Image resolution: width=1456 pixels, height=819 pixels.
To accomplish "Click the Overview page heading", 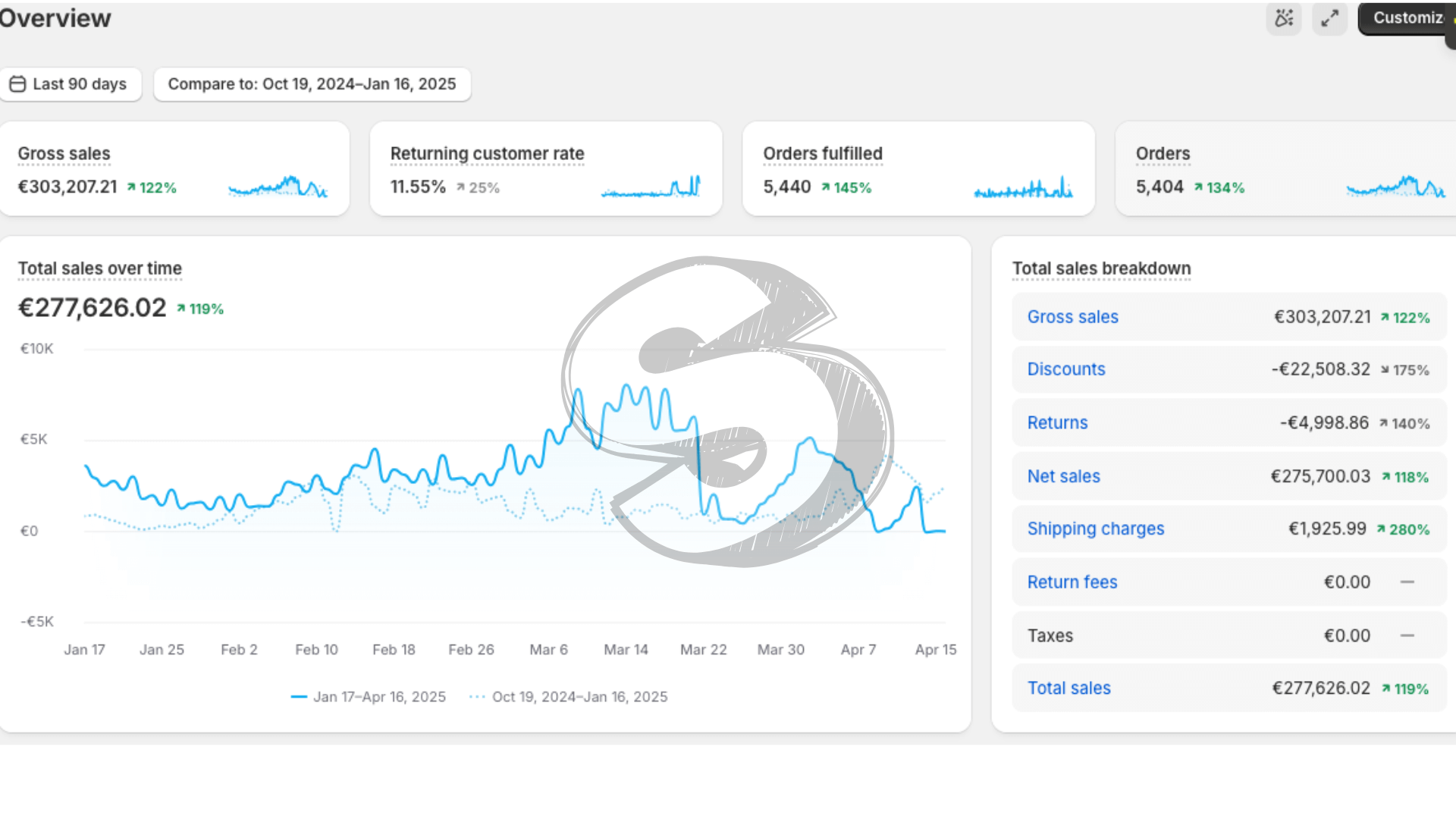I will [55, 18].
